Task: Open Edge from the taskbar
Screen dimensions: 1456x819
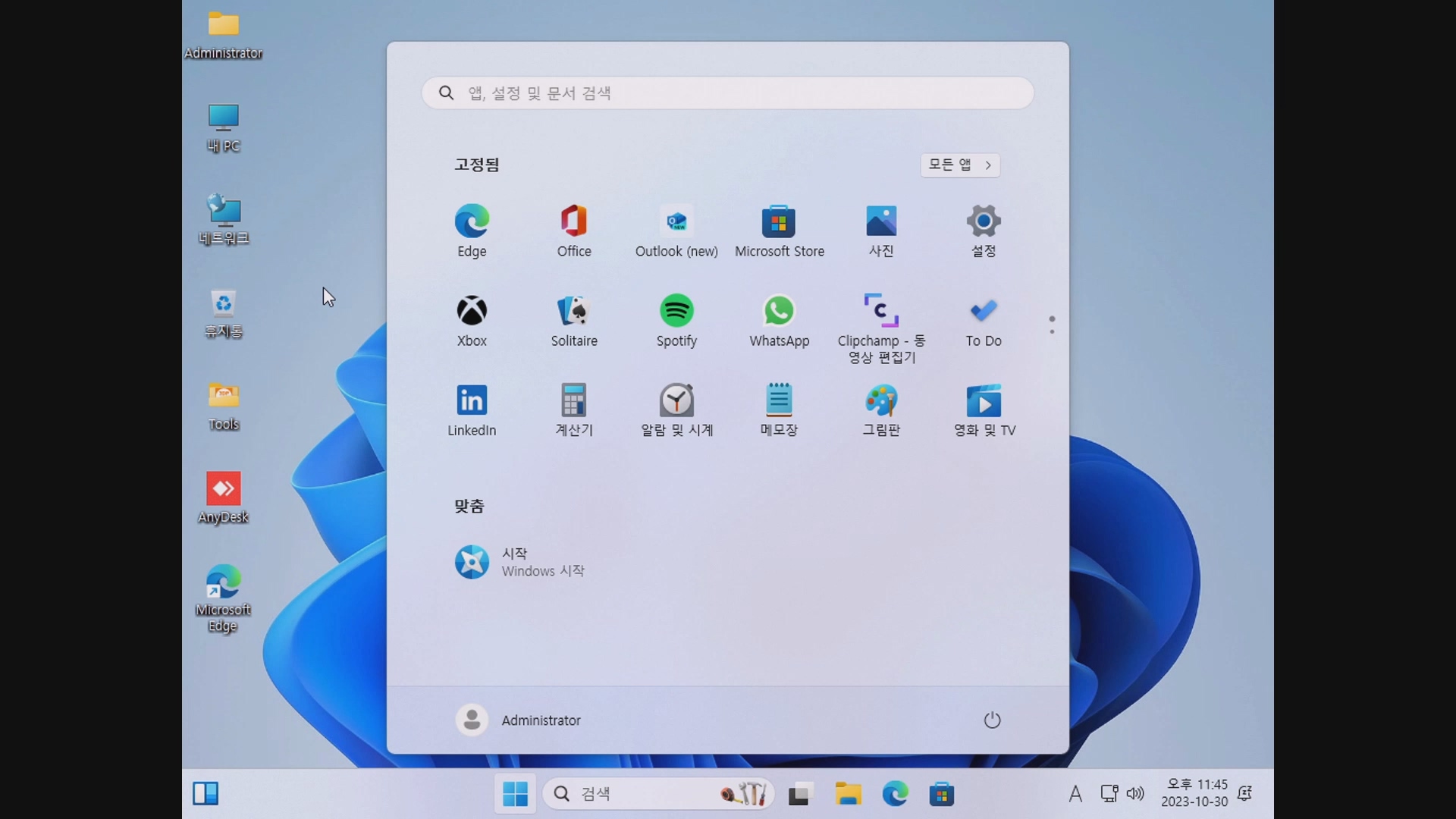Action: tap(895, 794)
